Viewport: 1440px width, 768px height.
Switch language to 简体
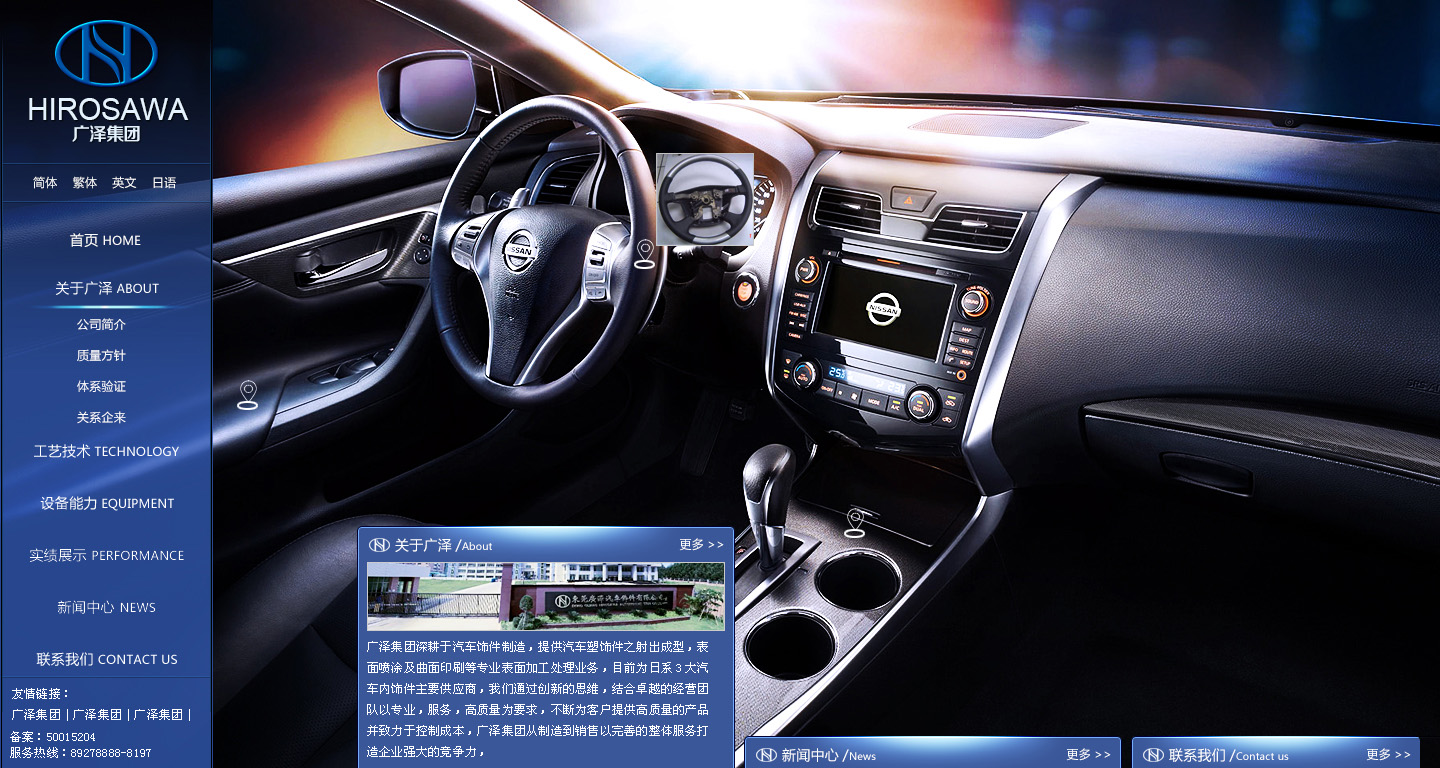click(45, 183)
